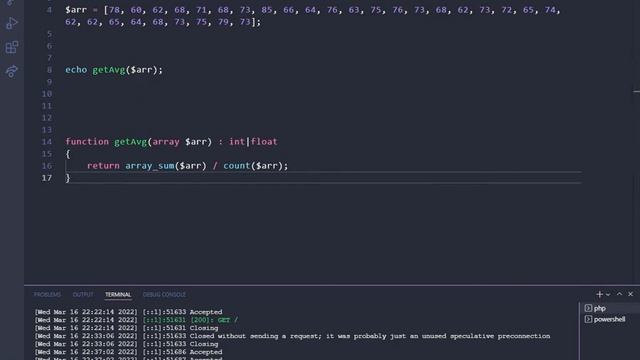This screenshot has width=640, height=360.
Task: Click line number 17 in the gutter
Action: (47, 178)
